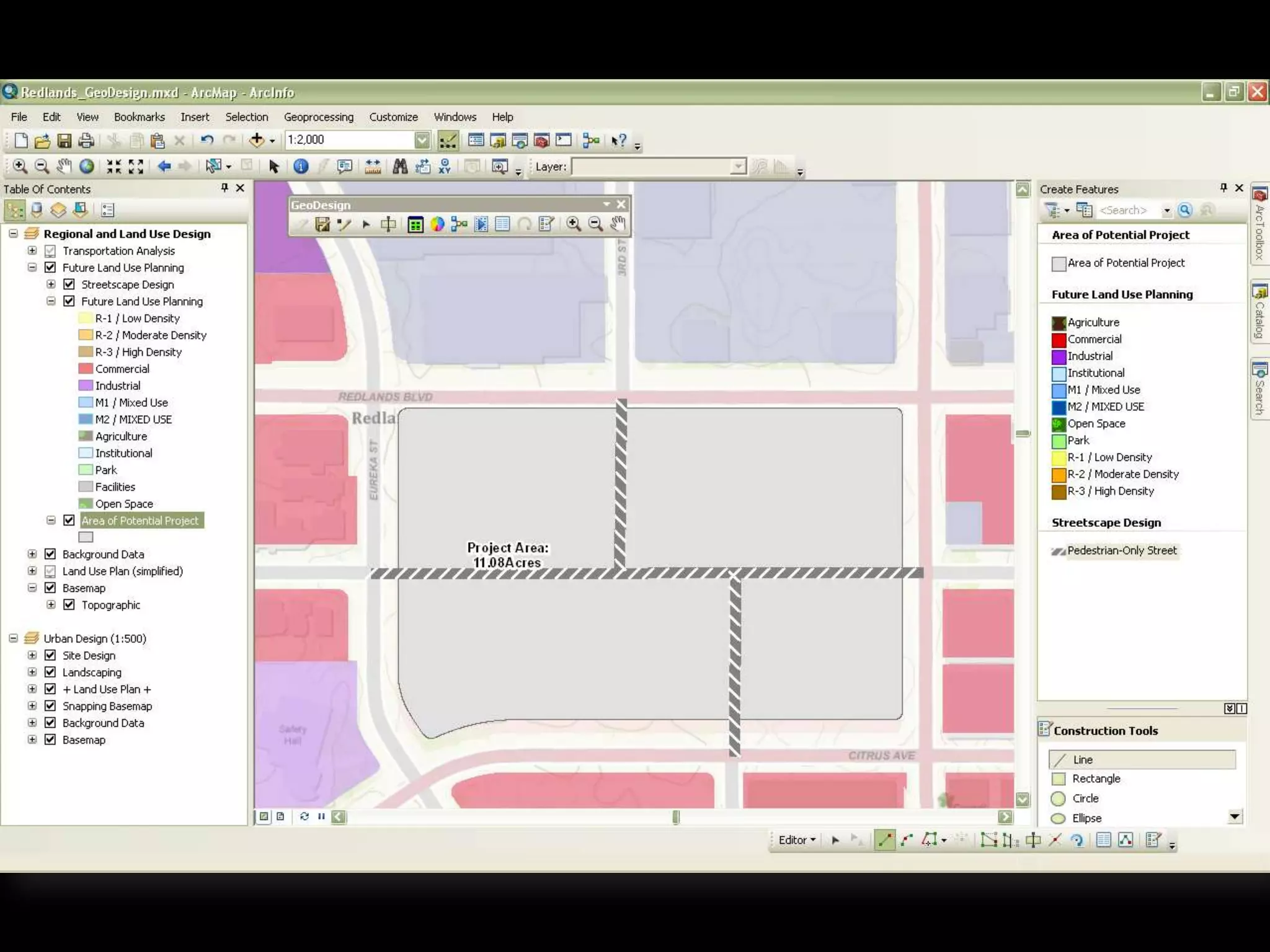Uncheck the Streetscape Design layer
Screen dimensions: 1270x952
69,284
